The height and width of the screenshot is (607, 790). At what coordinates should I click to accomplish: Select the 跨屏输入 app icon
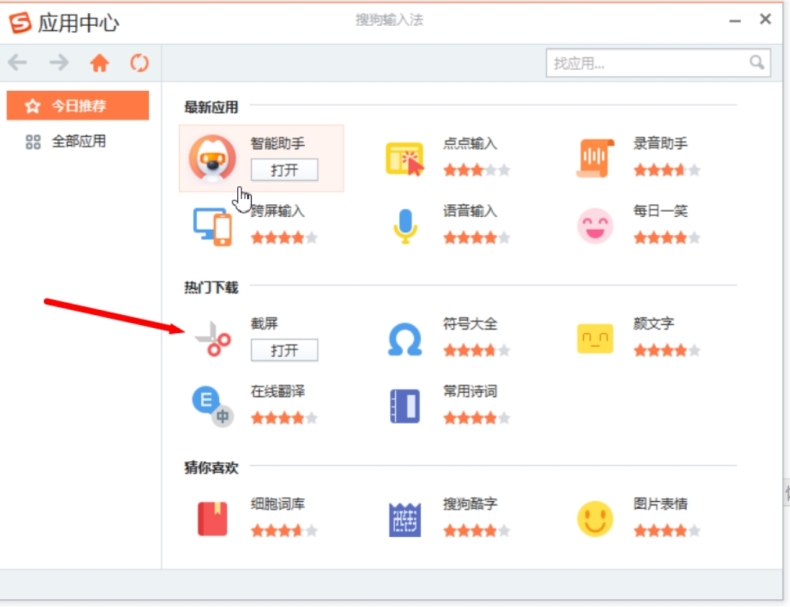pos(212,227)
